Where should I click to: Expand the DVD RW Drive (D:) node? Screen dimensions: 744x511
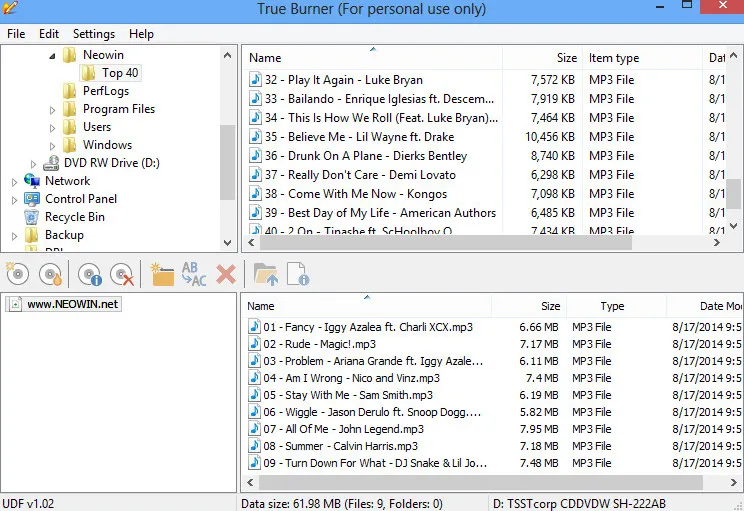[x=33, y=164]
